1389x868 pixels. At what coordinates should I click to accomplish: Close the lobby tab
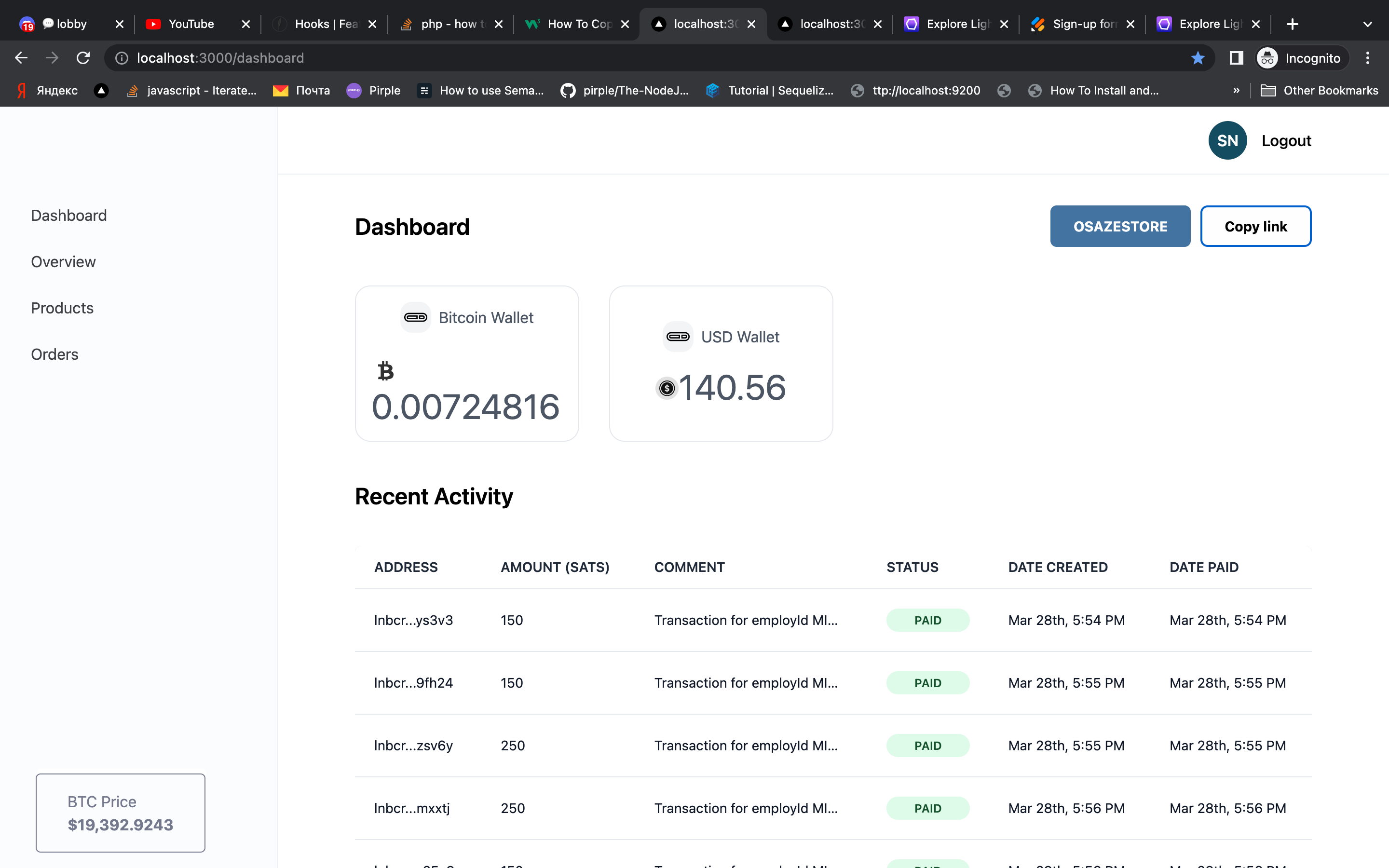(120, 24)
